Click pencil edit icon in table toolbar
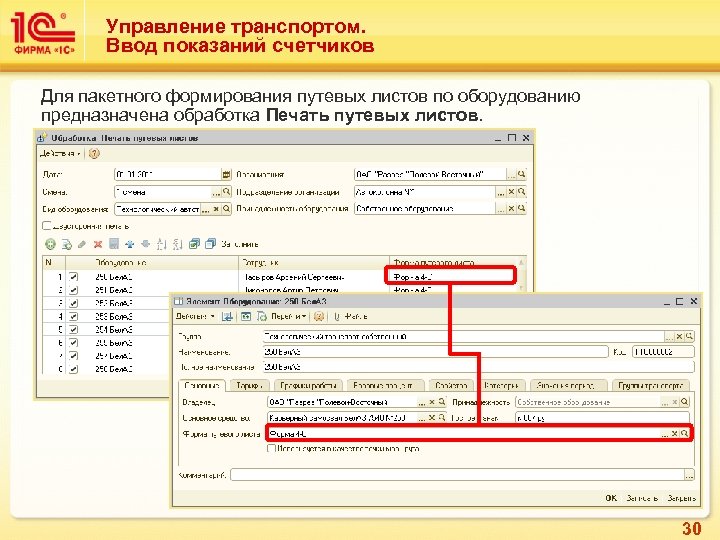Image resolution: width=720 pixels, height=540 pixels. (x=82, y=244)
